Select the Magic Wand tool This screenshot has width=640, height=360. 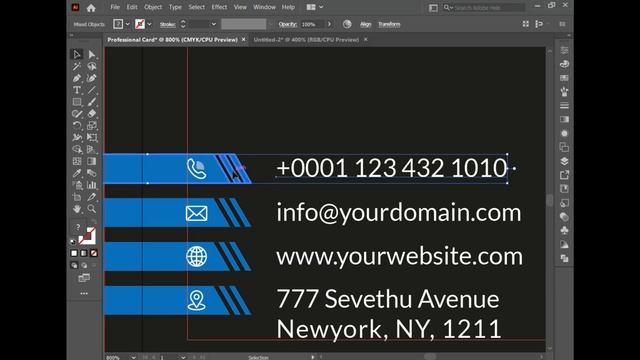[77, 66]
